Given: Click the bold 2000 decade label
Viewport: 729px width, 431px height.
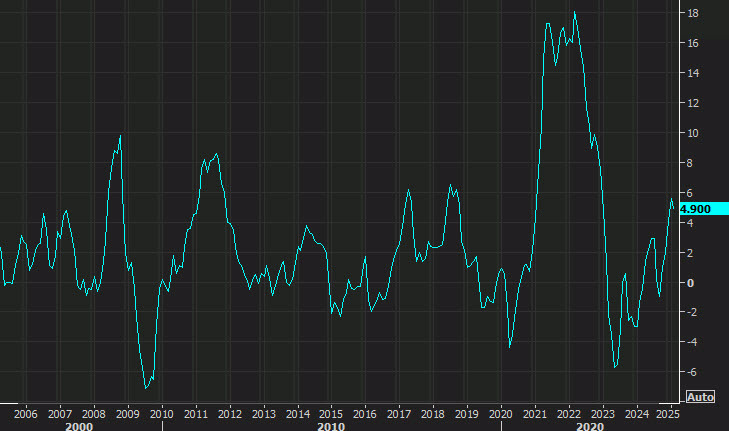Looking at the screenshot, I should (79, 426).
